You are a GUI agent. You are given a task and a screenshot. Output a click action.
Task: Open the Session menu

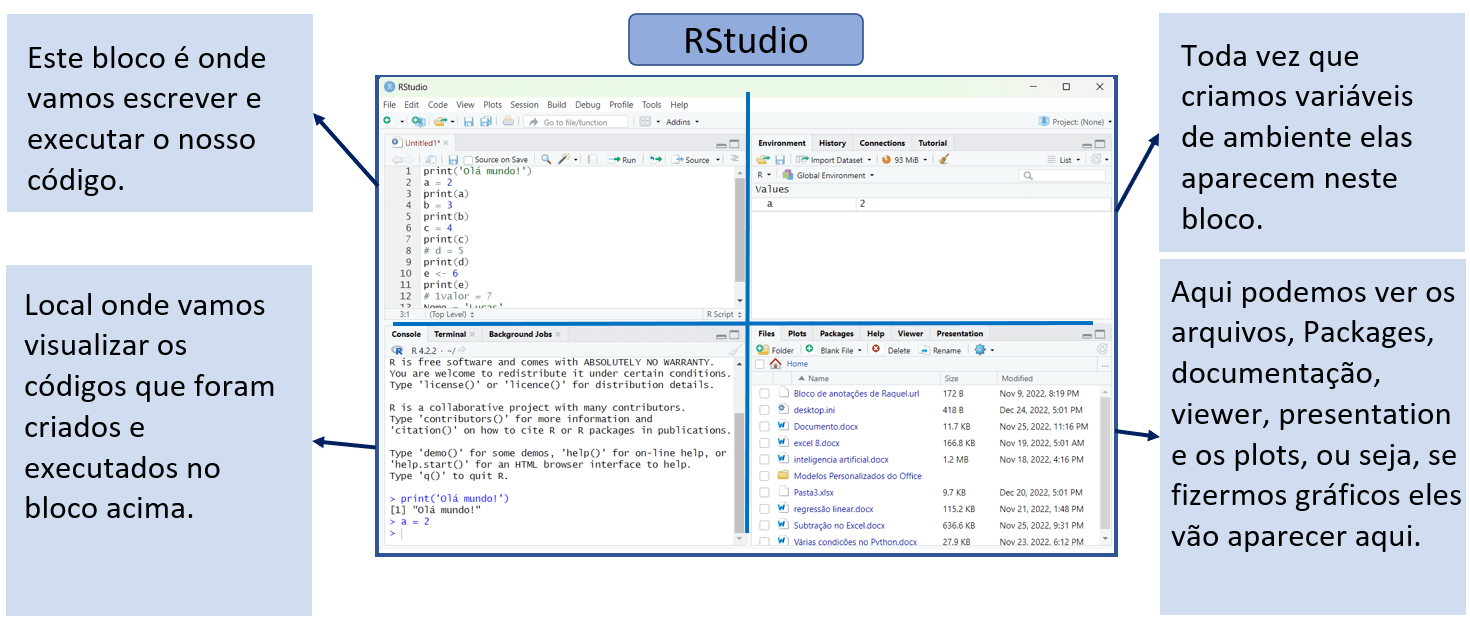[x=524, y=104]
